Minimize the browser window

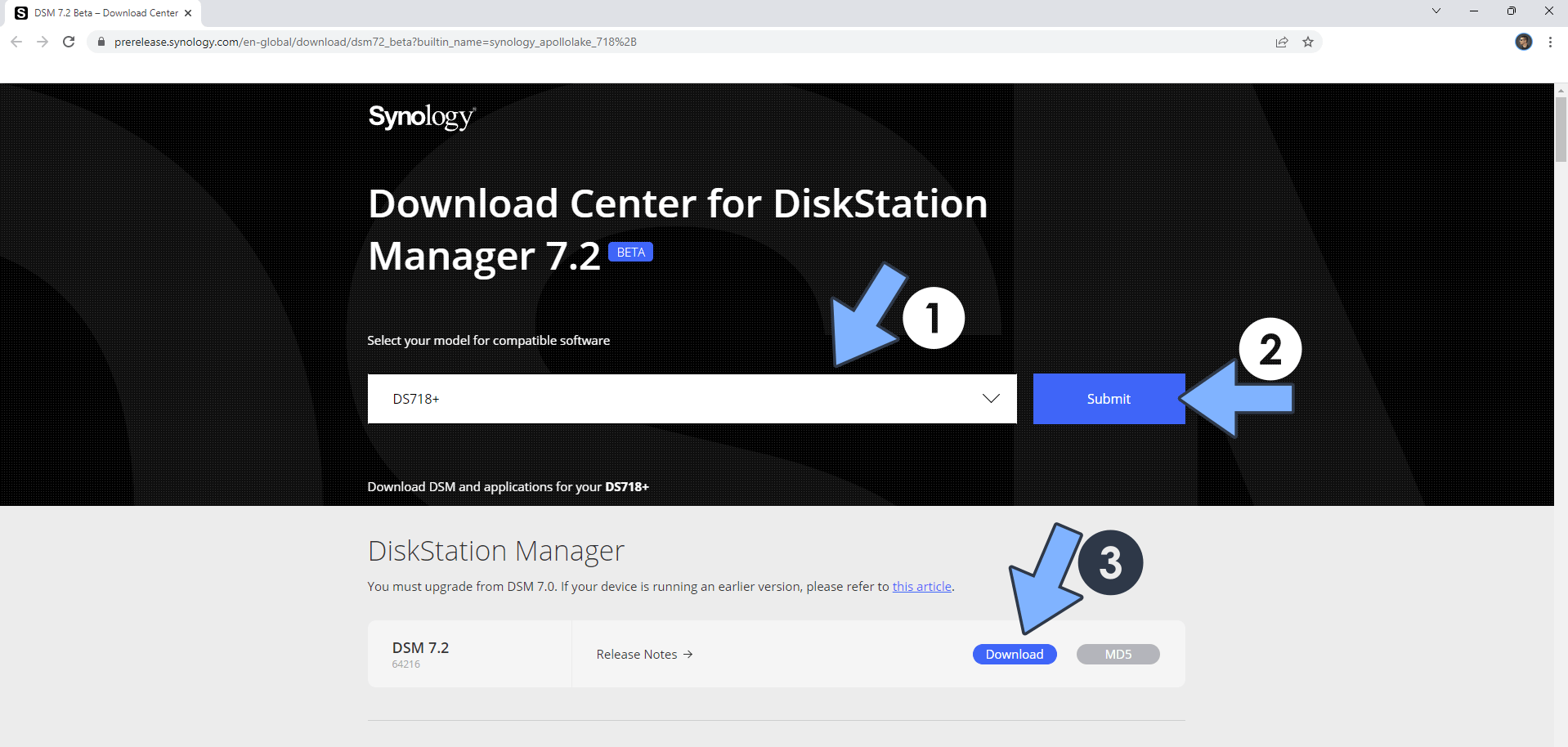coord(1473,11)
